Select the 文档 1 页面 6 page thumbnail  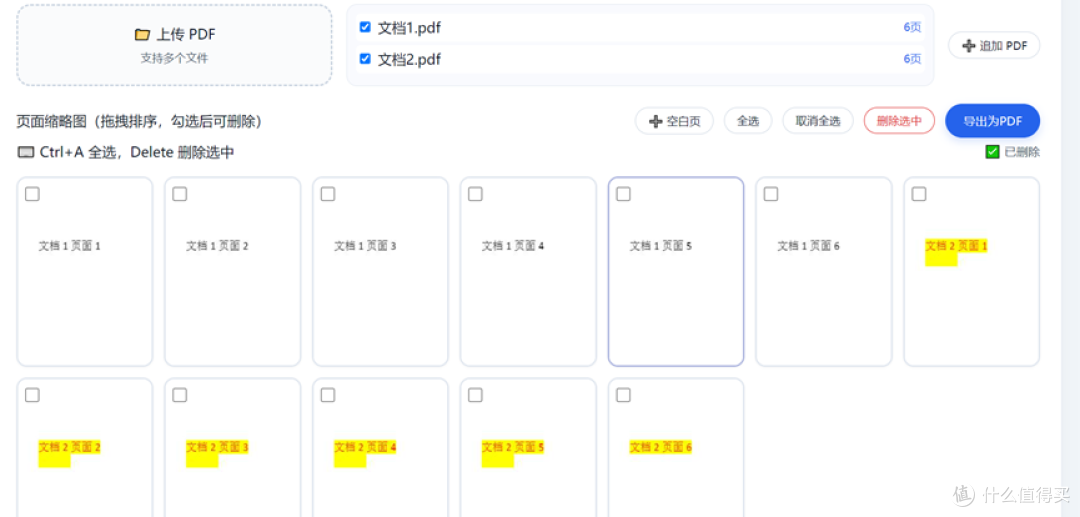823,271
